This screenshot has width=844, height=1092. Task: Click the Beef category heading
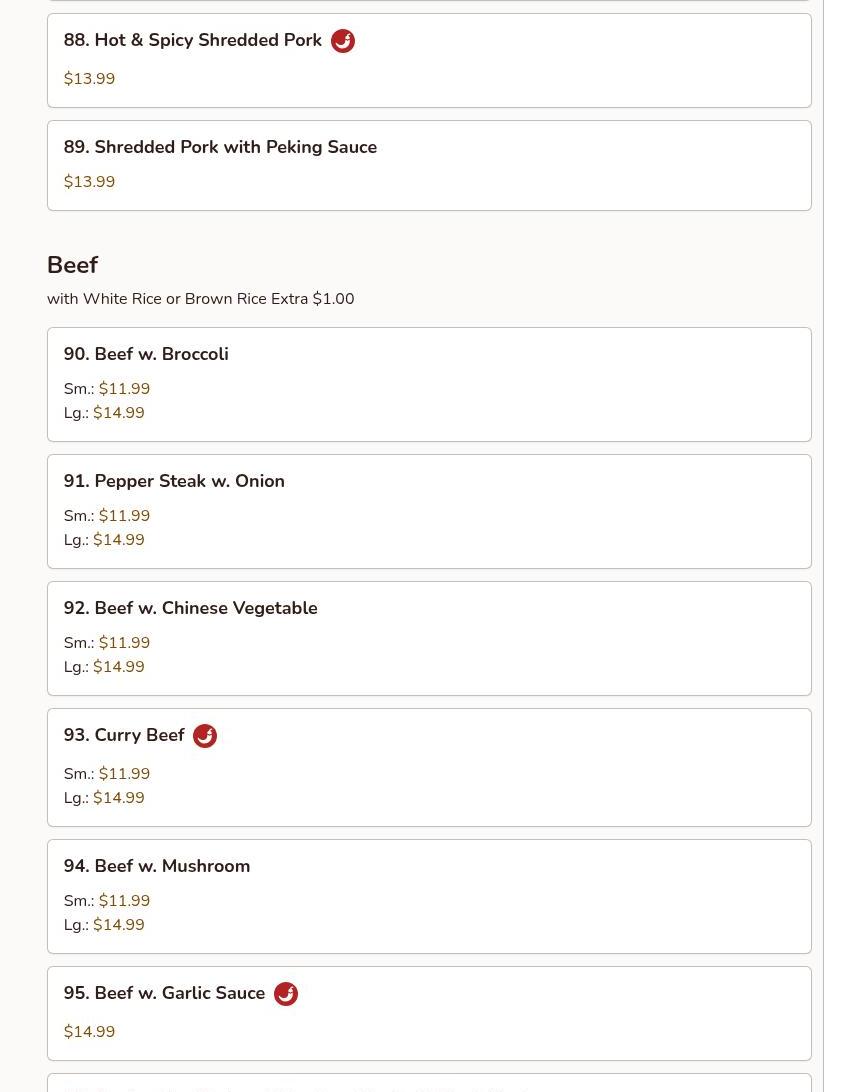tap(72, 265)
